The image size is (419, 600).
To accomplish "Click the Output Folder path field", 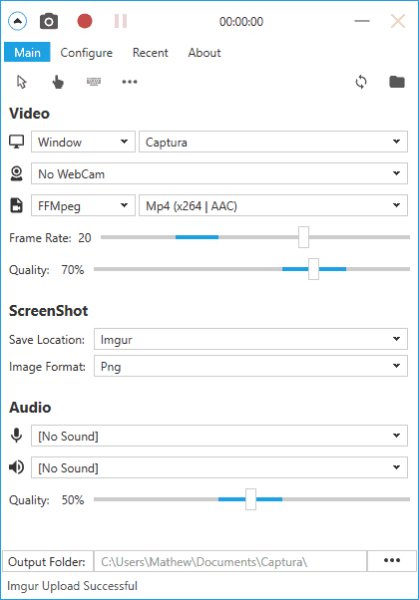I will click(230, 561).
